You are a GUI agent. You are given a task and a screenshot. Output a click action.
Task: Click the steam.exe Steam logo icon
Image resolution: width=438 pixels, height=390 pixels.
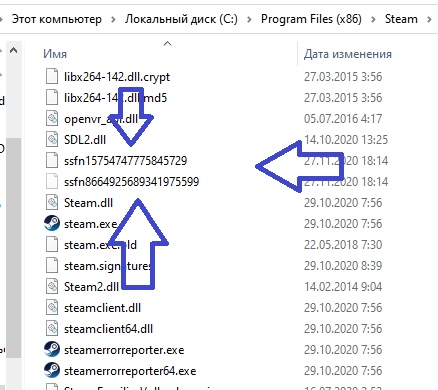click(52, 223)
